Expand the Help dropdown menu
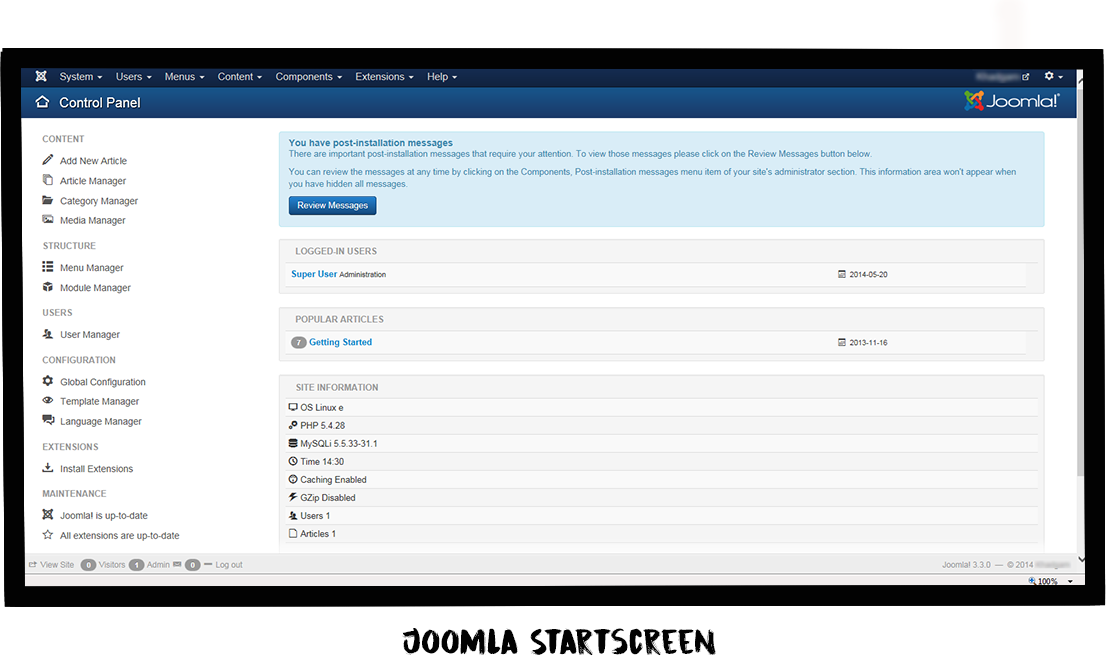Viewport: 1106px width, 656px height. (442, 76)
